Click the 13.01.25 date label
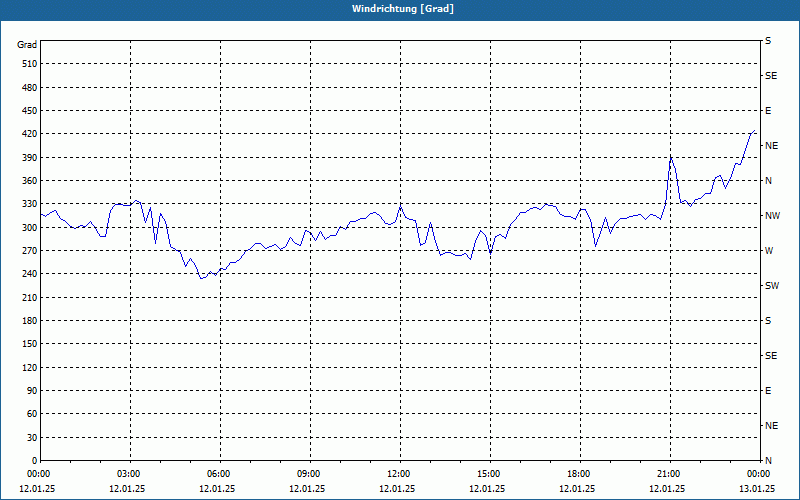 pos(757,488)
